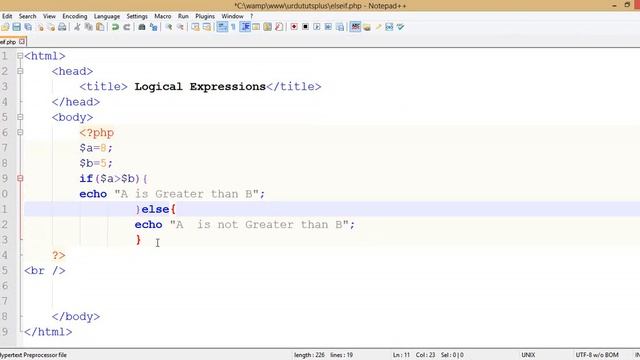The height and width of the screenshot is (360, 640).
Task: Undo the last edit via green arrow
Action: point(115,27)
